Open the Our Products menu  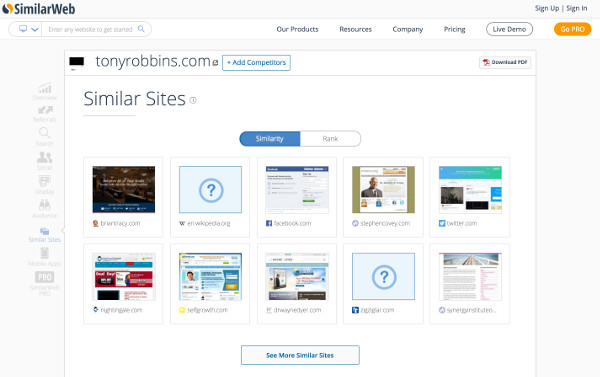pyautogui.click(x=297, y=29)
